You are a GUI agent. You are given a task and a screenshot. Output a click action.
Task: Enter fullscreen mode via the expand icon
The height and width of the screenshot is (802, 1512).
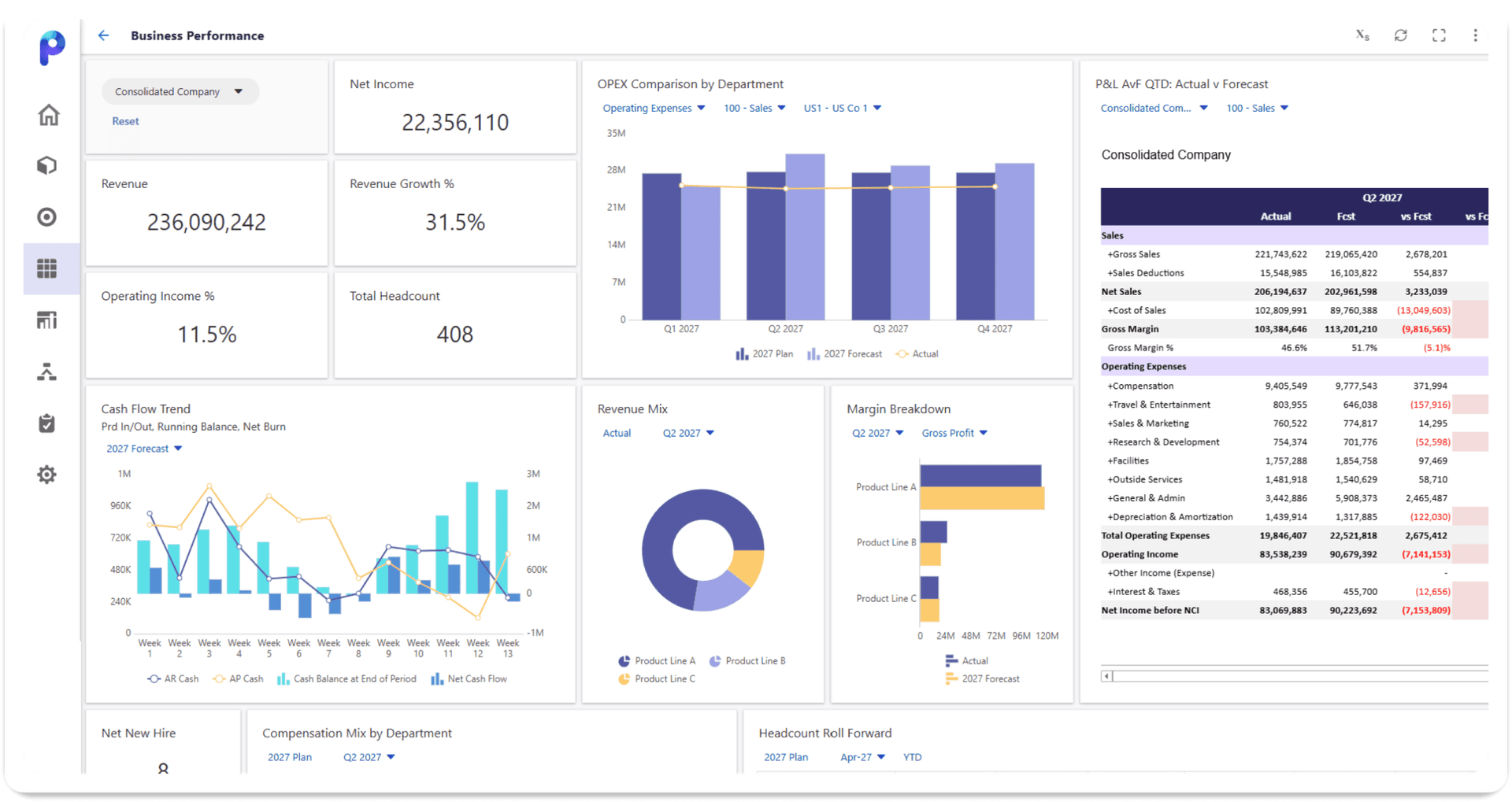point(1439,35)
